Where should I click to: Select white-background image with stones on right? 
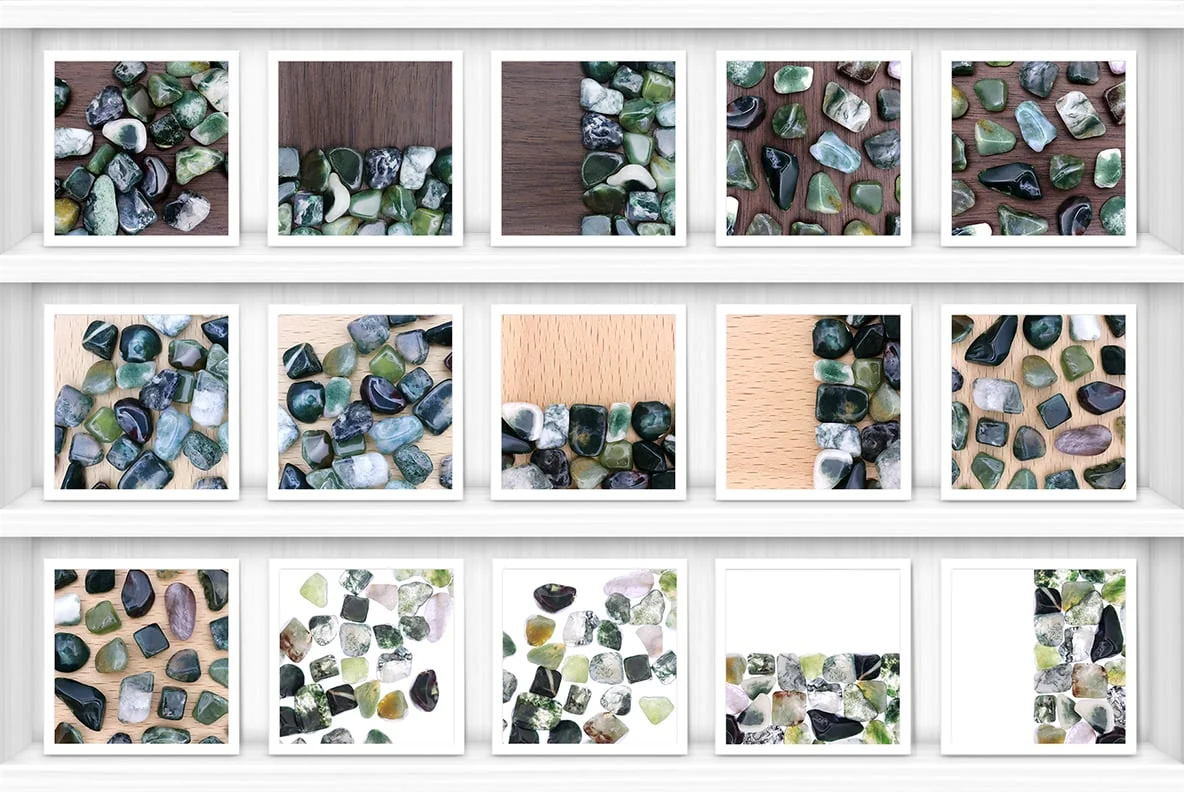click(x=1038, y=656)
